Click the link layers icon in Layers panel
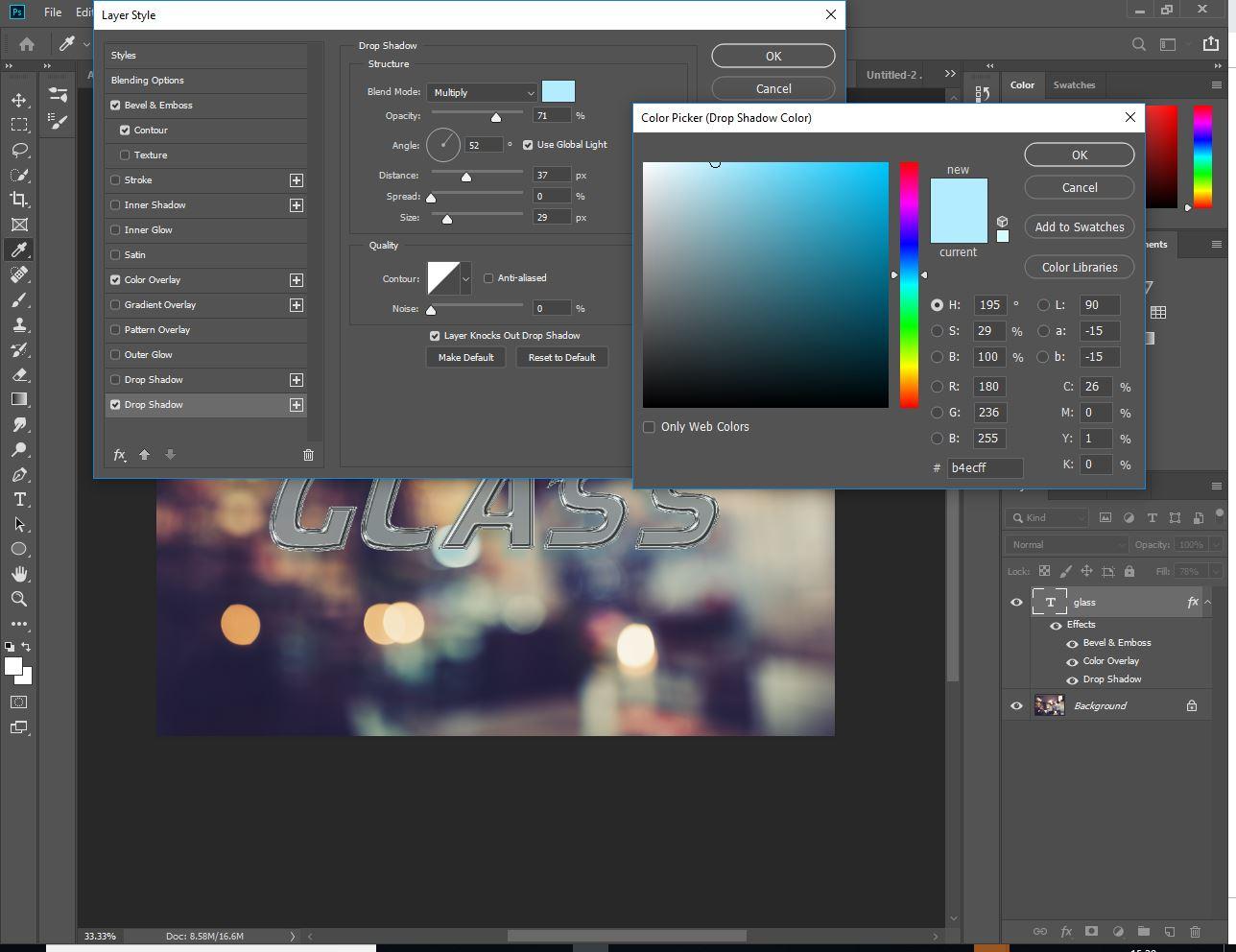The height and width of the screenshot is (952, 1236). click(1039, 931)
